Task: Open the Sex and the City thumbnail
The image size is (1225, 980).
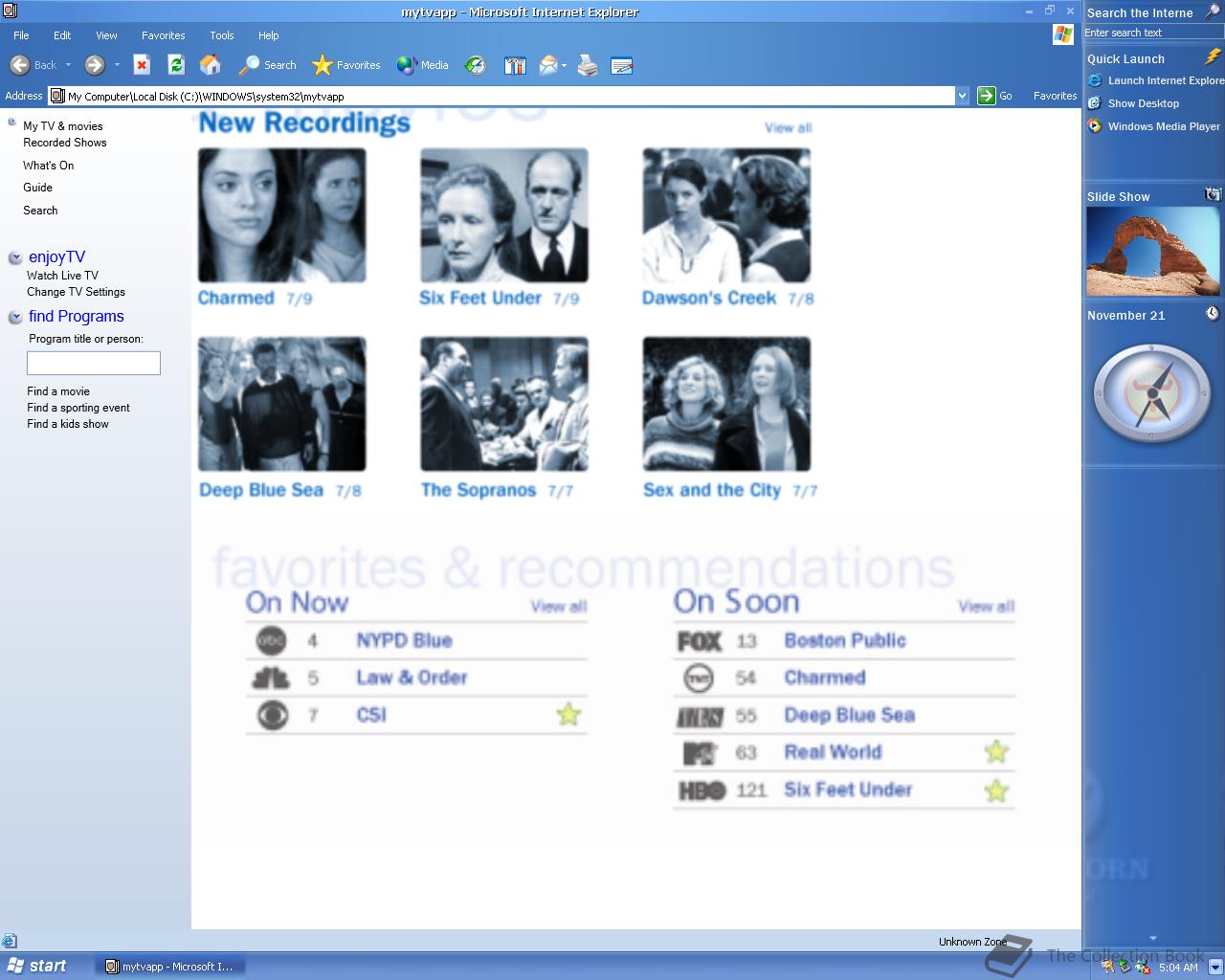Action: 726,404
